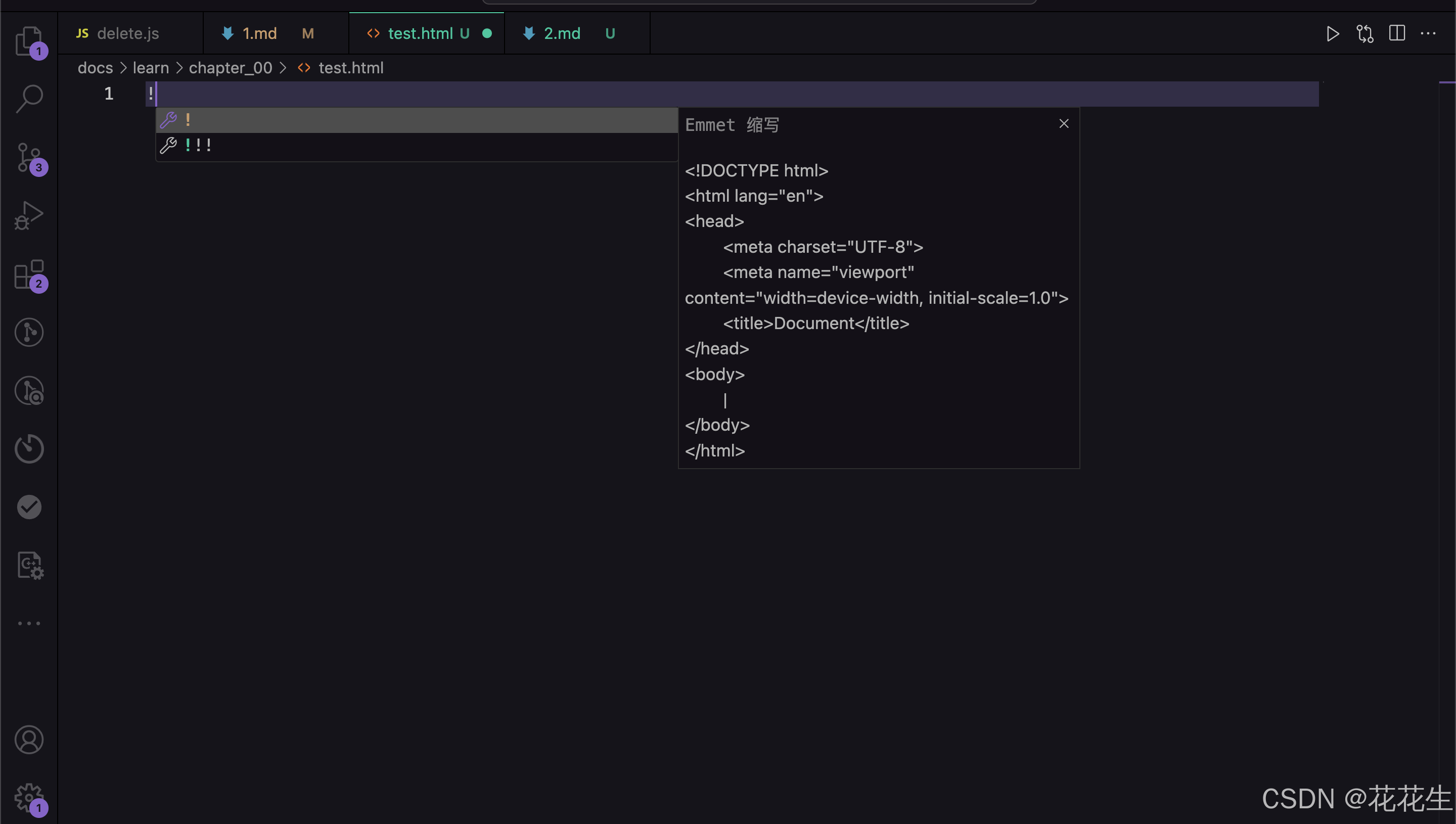Switch to the 2.md tab
Screen dimensions: 1456x824
pos(561,33)
